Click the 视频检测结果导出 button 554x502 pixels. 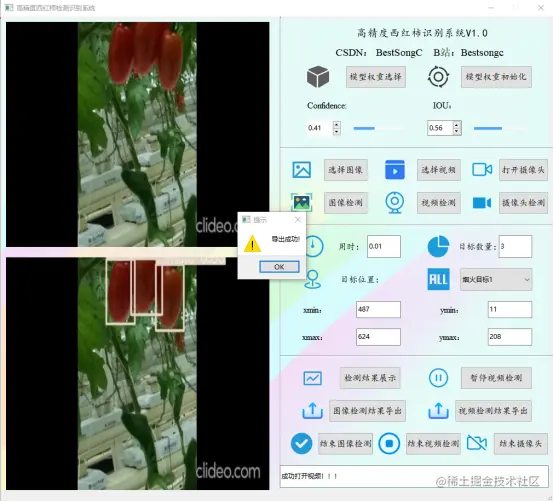(x=493, y=411)
